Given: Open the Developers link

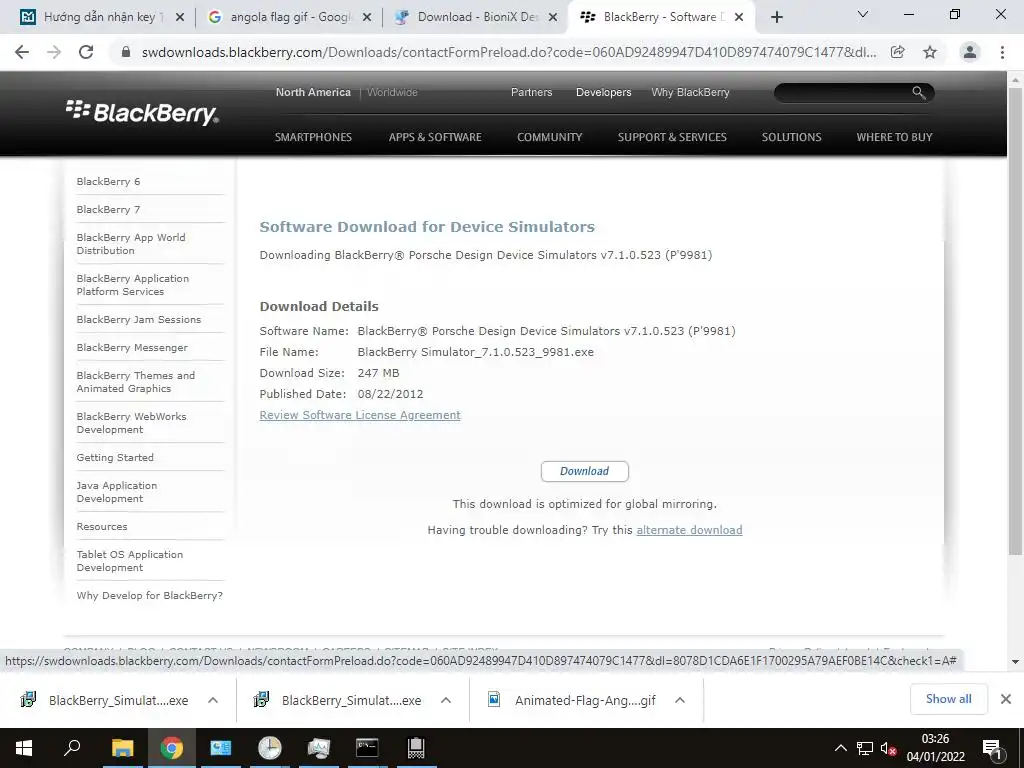Looking at the screenshot, I should tap(603, 93).
